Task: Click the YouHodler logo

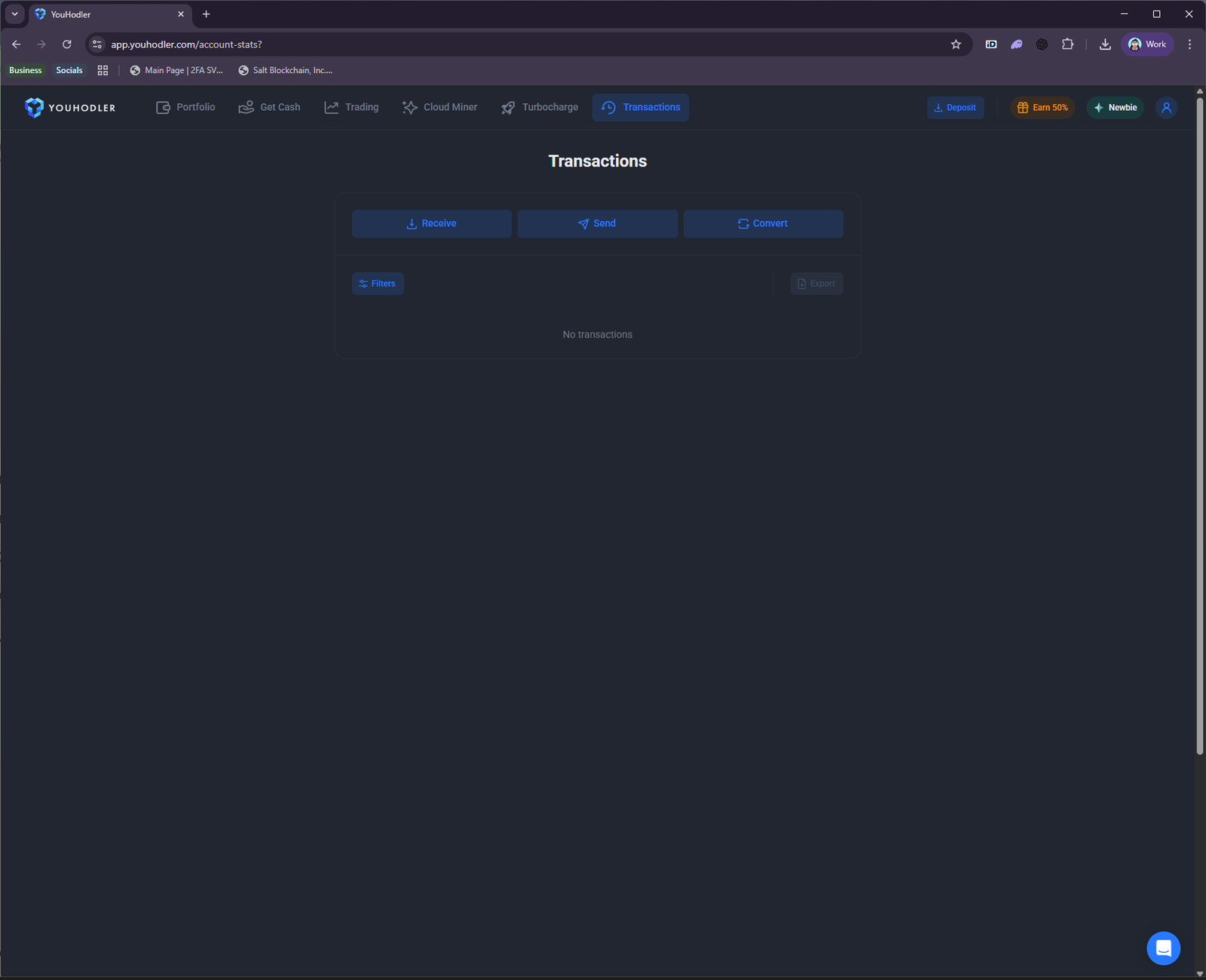Action: coord(70,107)
